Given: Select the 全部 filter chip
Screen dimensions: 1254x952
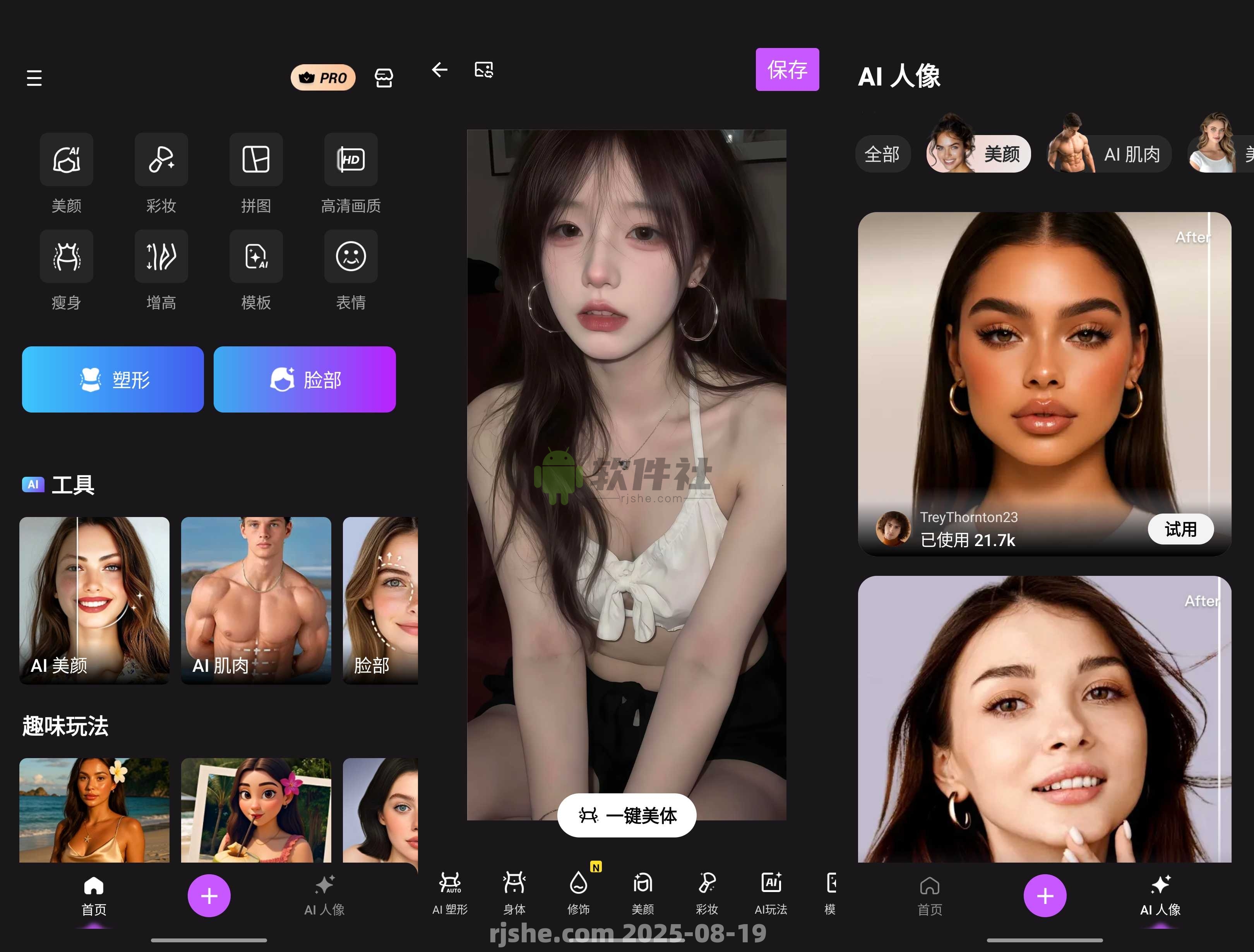Looking at the screenshot, I should click(883, 154).
